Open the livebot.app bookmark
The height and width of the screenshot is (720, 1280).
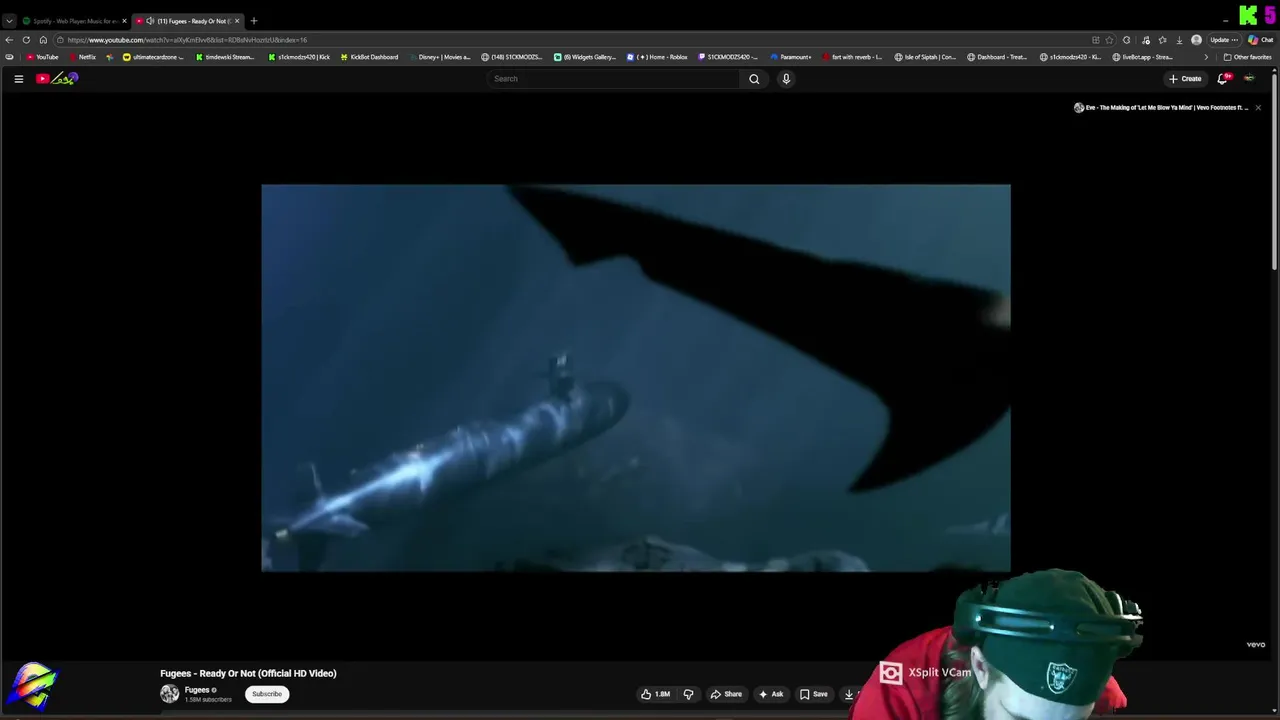point(1143,57)
